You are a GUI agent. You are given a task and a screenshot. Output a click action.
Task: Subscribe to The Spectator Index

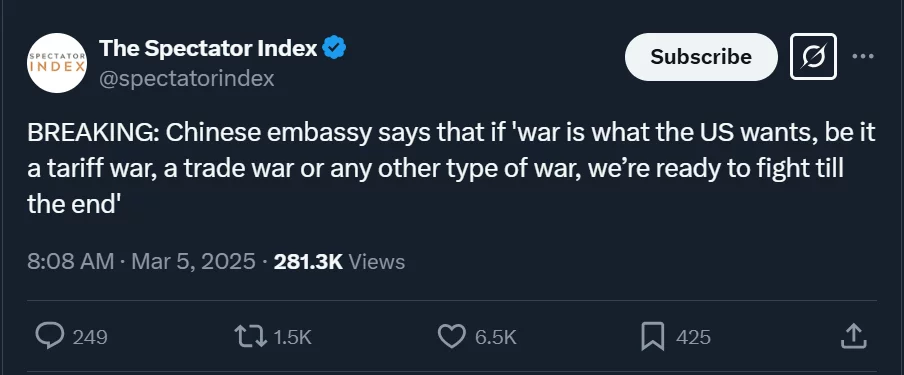point(701,57)
